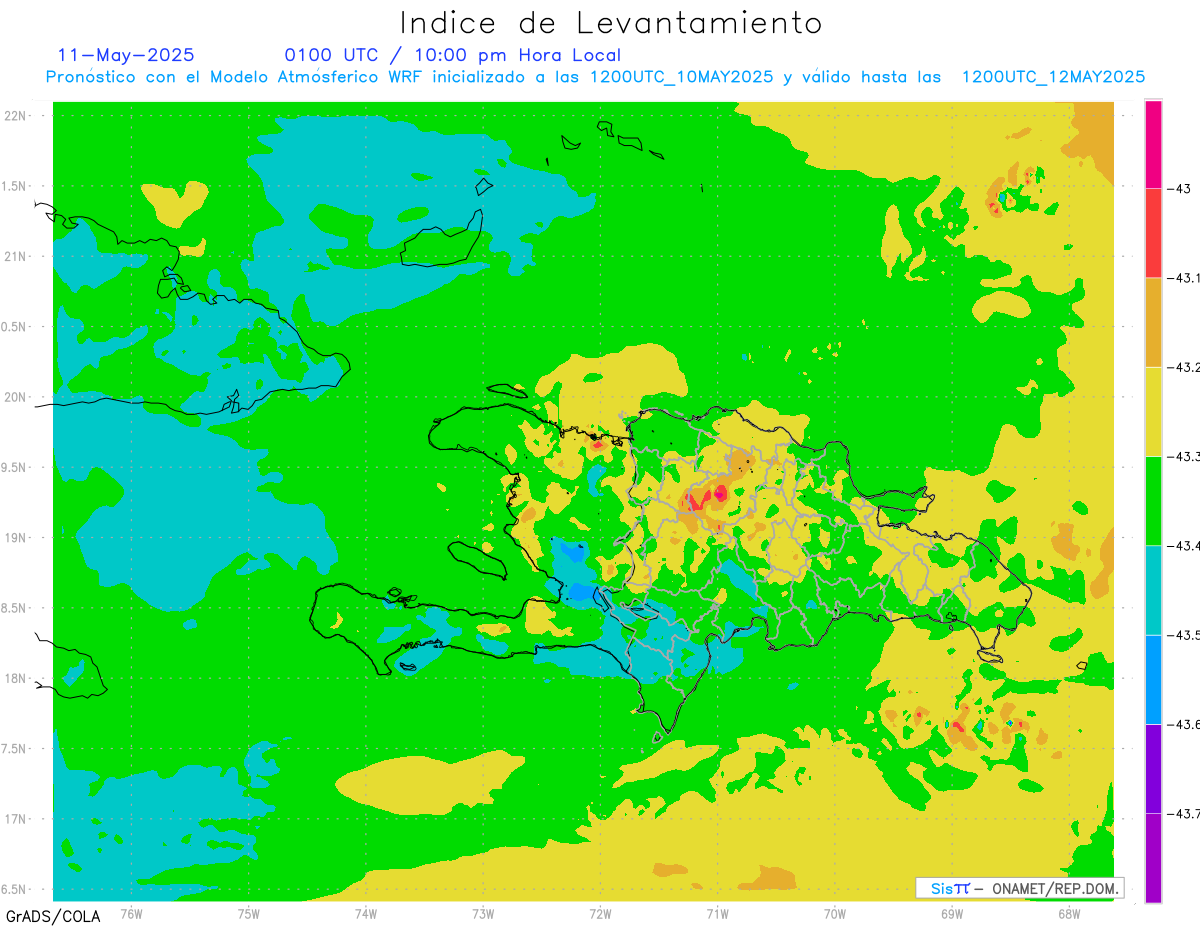The height and width of the screenshot is (927, 1200).
Task: Click the '71W' longitude label
Action: pyautogui.click(x=717, y=913)
